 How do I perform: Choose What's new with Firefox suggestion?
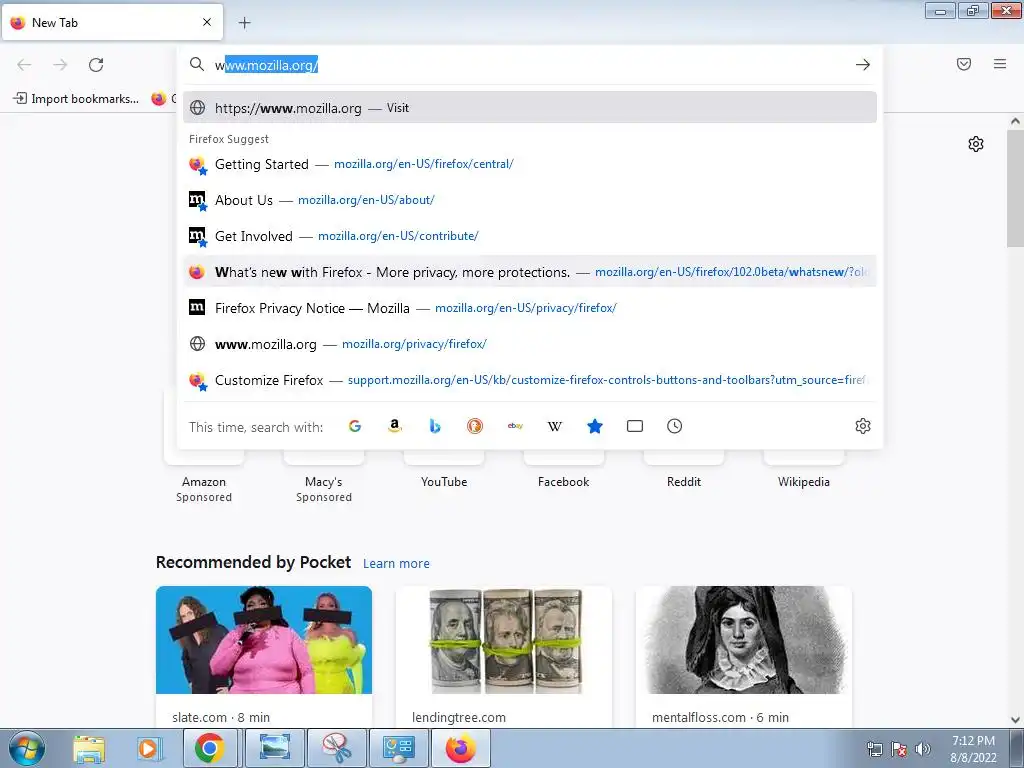[530, 272]
